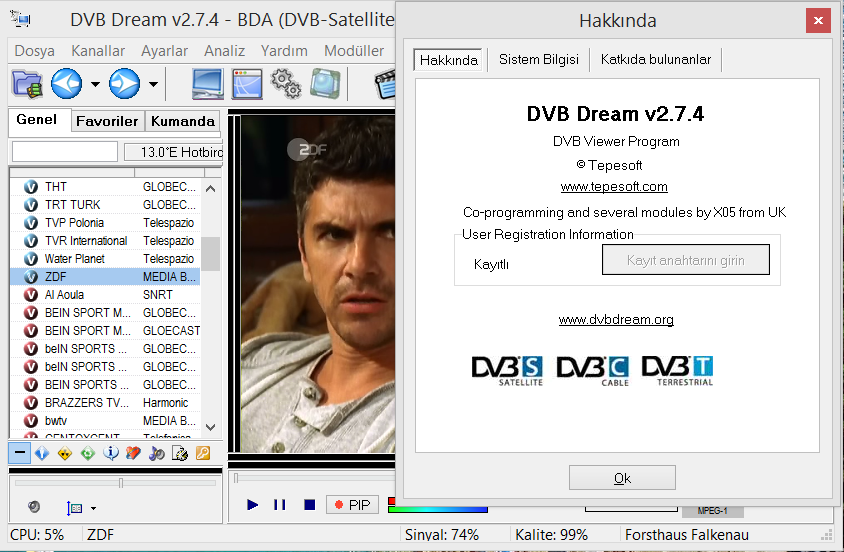Click the orange key icon
This screenshot has height=552, width=844.
pyautogui.click(x=203, y=454)
